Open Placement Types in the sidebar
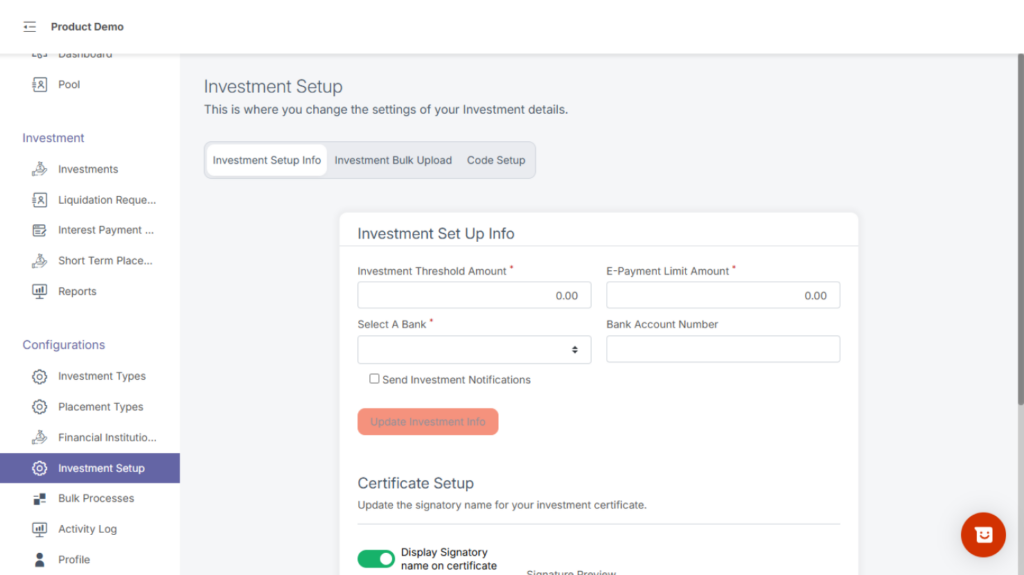This screenshot has width=1024, height=575. point(100,407)
